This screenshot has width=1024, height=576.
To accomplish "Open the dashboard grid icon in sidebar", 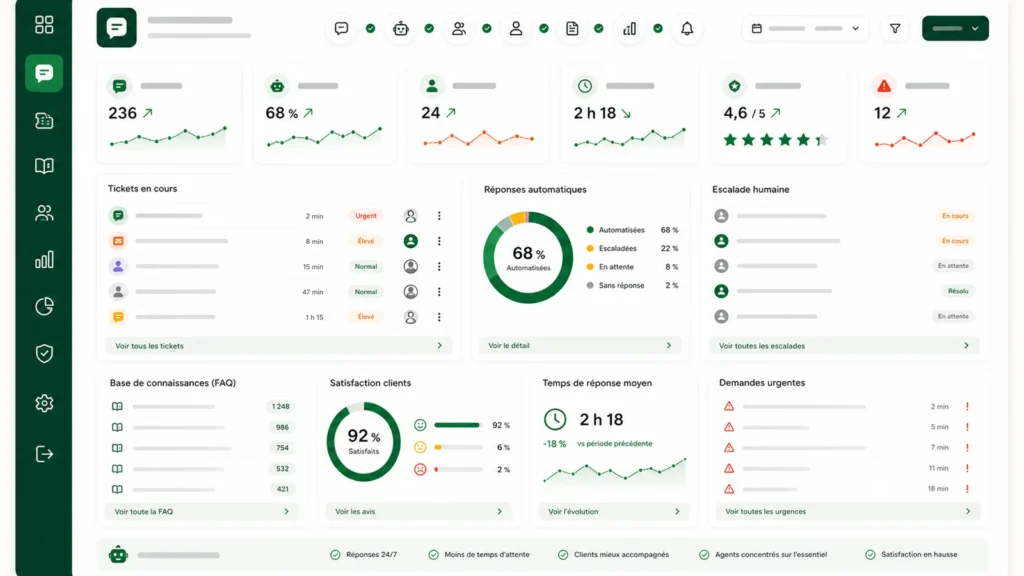I will (x=44, y=25).
